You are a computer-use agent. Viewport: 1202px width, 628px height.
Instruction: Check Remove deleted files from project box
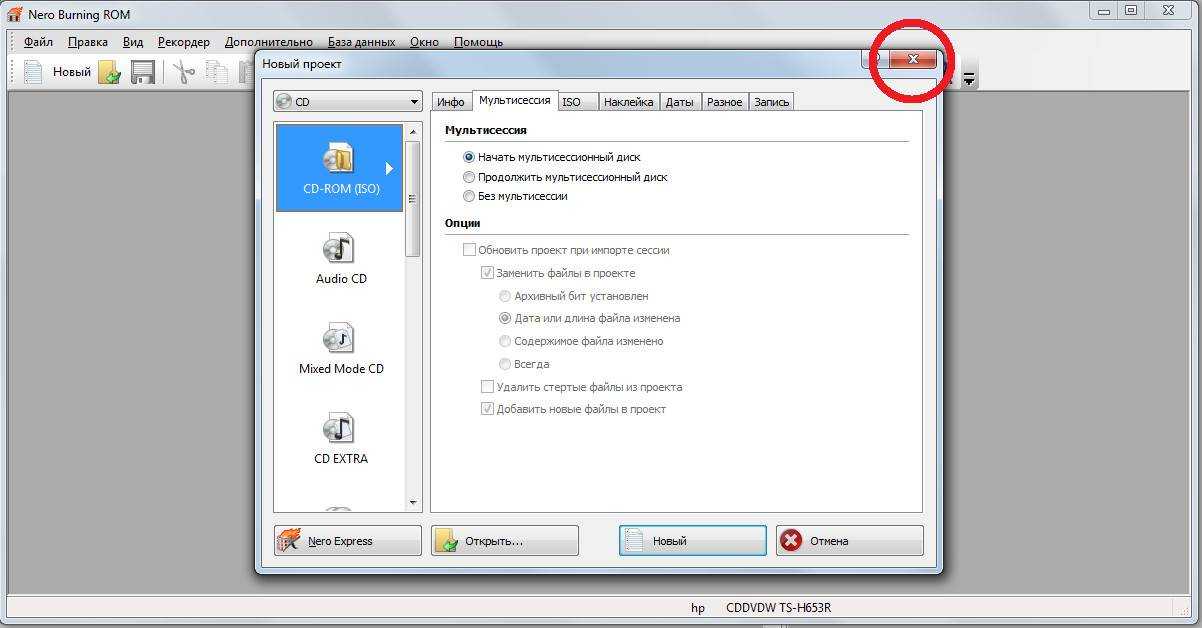(487, 387)
